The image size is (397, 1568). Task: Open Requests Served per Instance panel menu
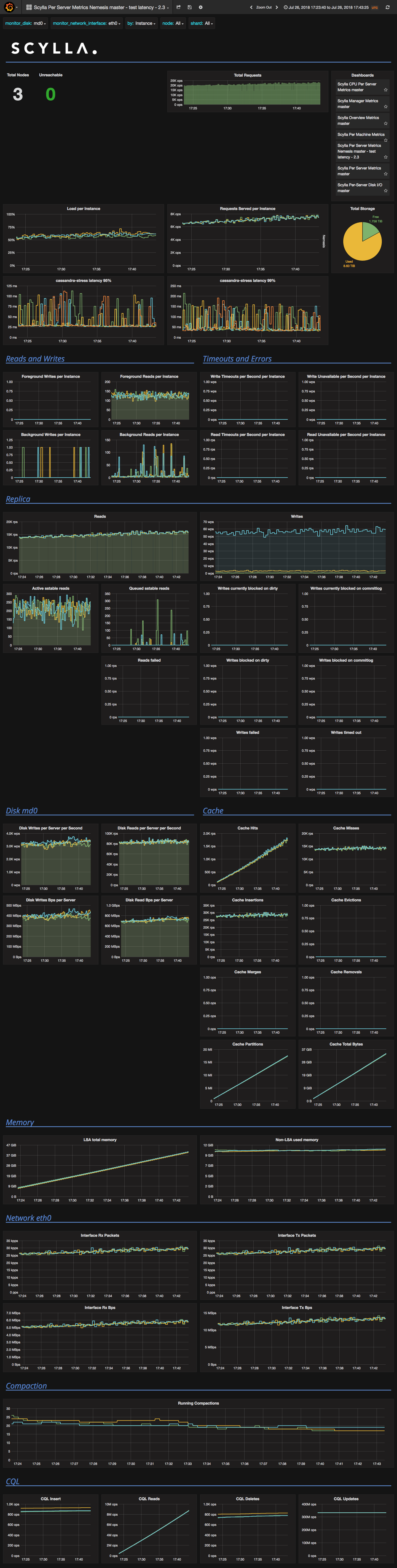tap(247, 209)
